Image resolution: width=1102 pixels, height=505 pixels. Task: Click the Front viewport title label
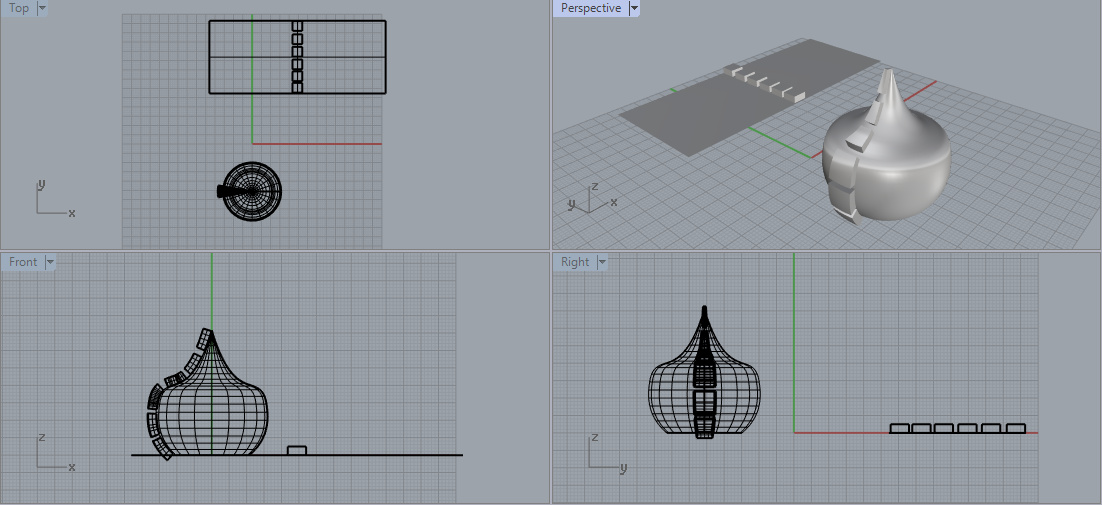(23, 263)
